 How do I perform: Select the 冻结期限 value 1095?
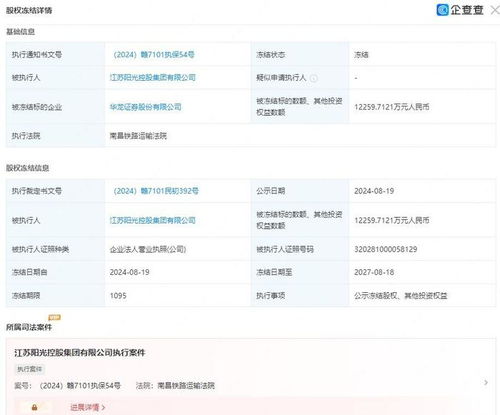click(118, 296)
